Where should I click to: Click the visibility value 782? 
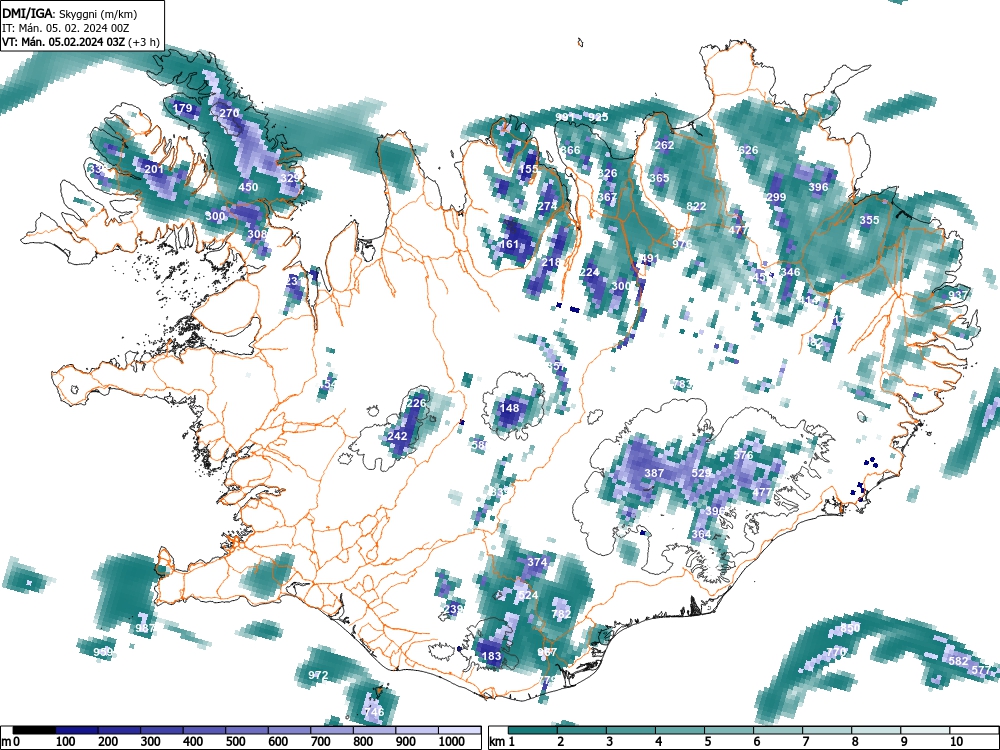click(x=561, y=614)
